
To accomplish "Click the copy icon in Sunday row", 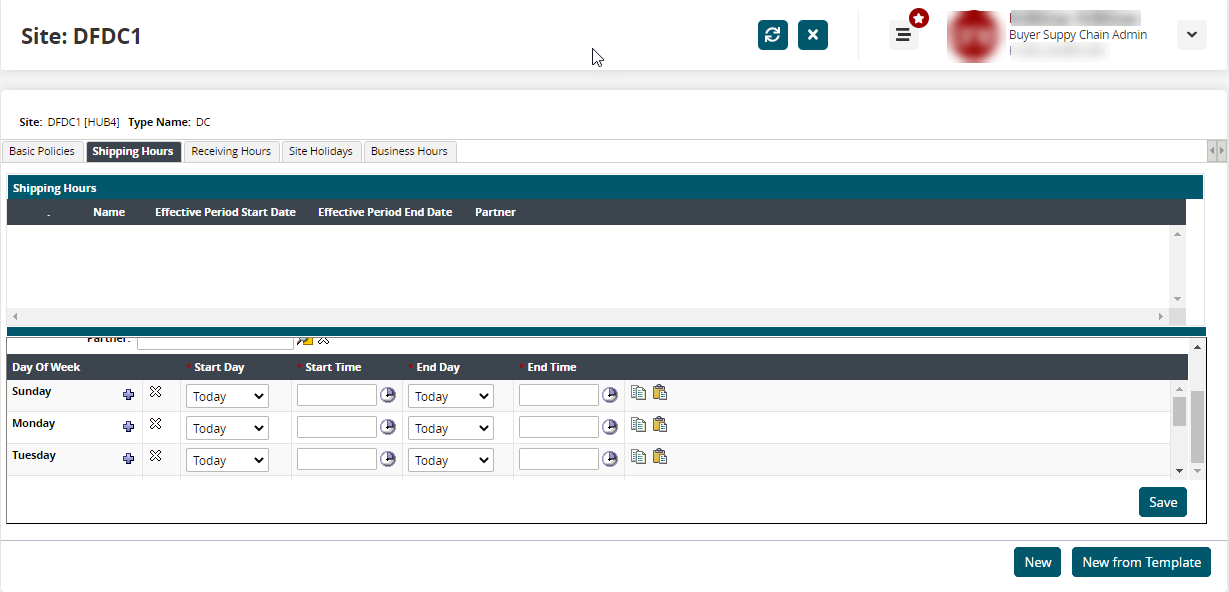I will (x=638, y=393).
